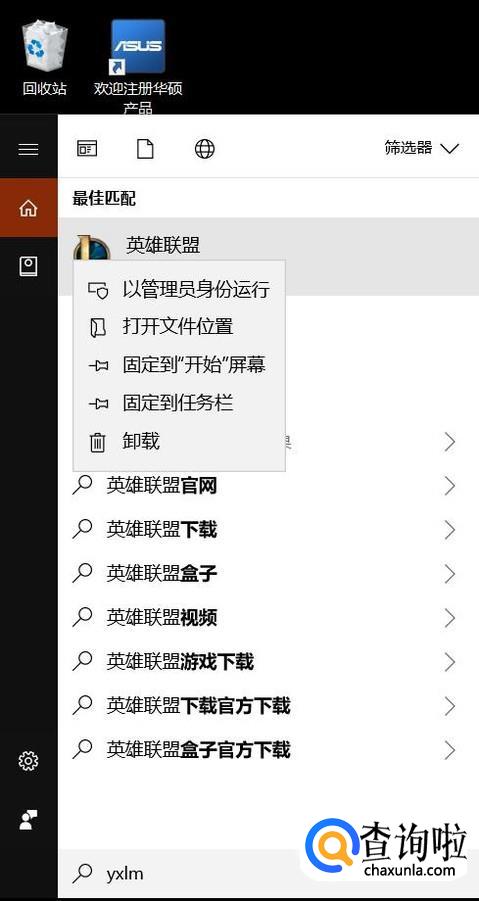Open the Notebook icon in sidebar
Screen dimensions: 479x901
(x=28, y=266)
